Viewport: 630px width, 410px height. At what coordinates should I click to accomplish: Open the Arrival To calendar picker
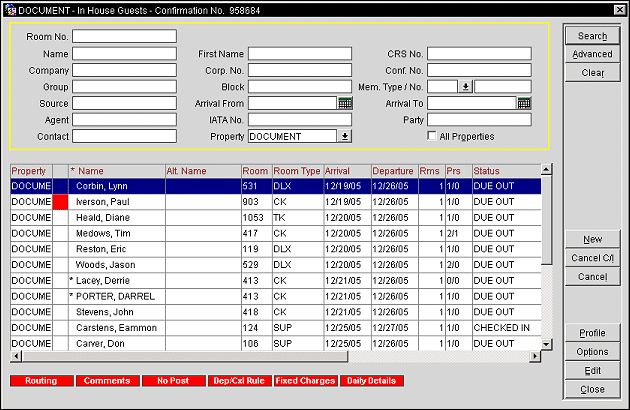[523, 103]
